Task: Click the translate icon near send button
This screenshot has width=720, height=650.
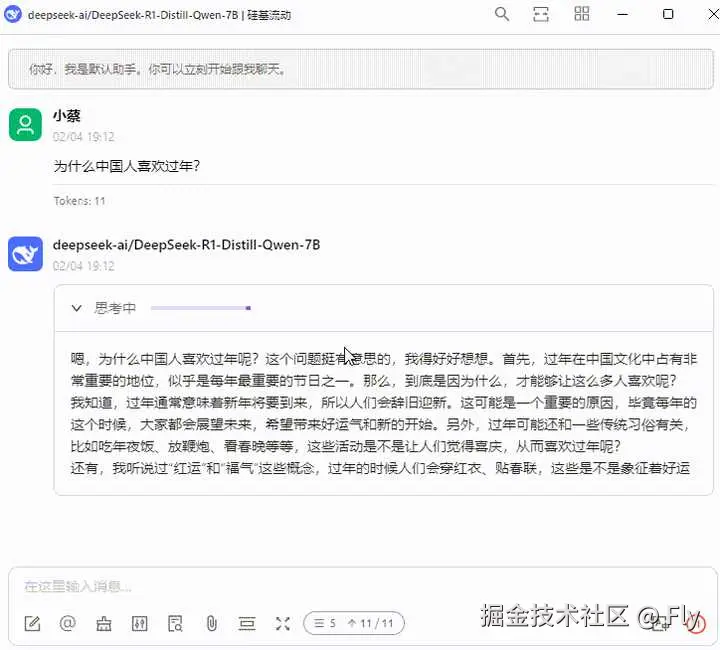Action: [x=660, y=623]
